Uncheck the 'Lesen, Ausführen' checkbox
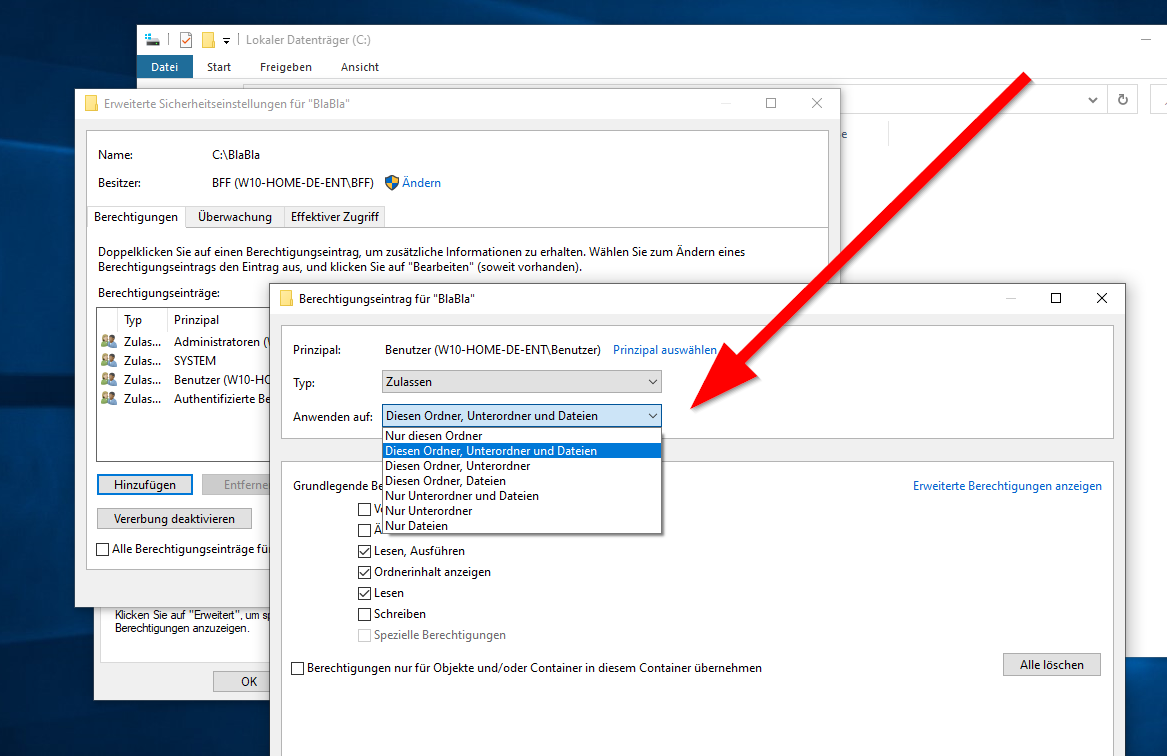Image resolution: width=1167 pixels, height=756 pixels. 365,551
